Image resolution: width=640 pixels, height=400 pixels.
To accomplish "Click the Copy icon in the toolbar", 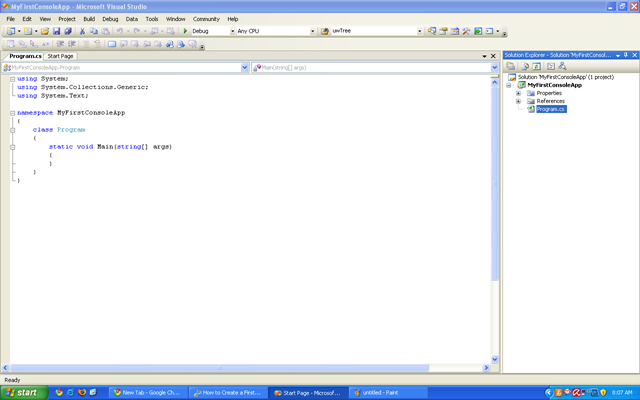I will click(x=94, y=31).
